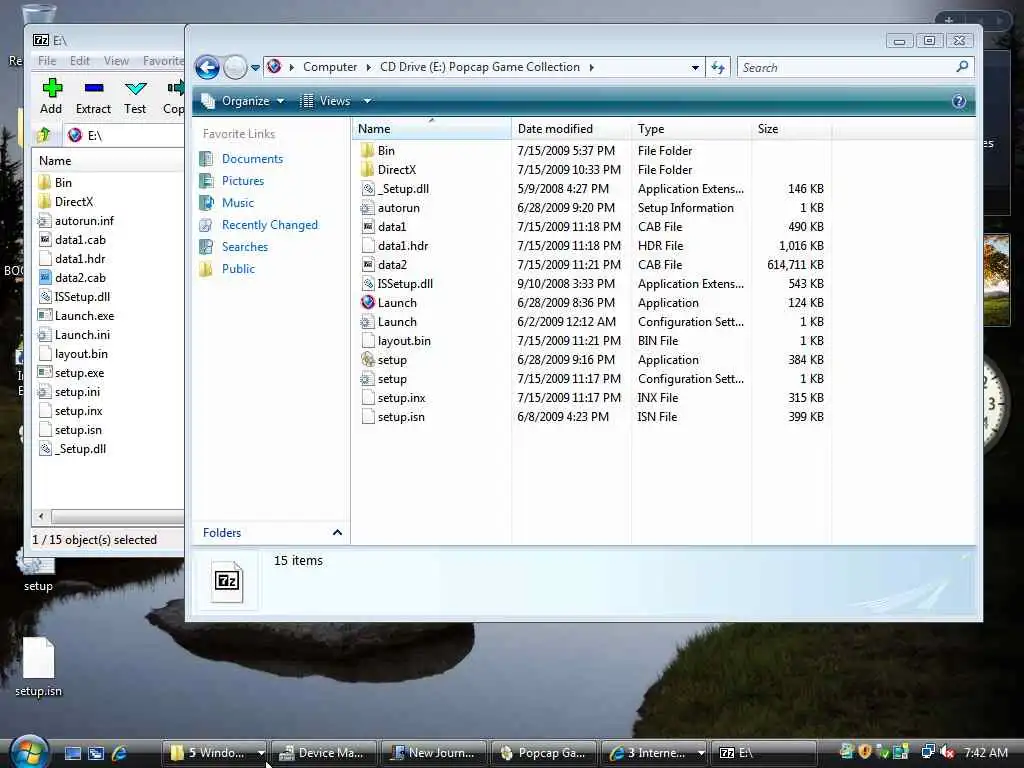Open the 3 Internet taskbar group dropdown
The width and height of the screenshot is (1024, 768).
tap(701, 753)
